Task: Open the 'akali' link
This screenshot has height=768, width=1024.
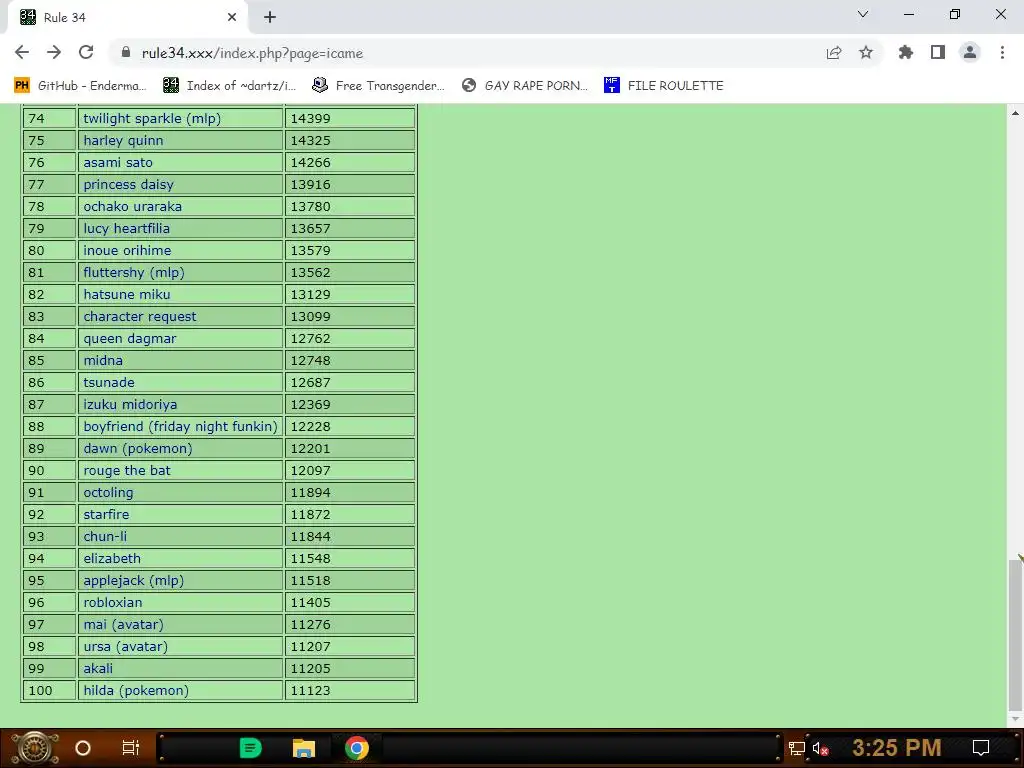Action: point(98,668)
